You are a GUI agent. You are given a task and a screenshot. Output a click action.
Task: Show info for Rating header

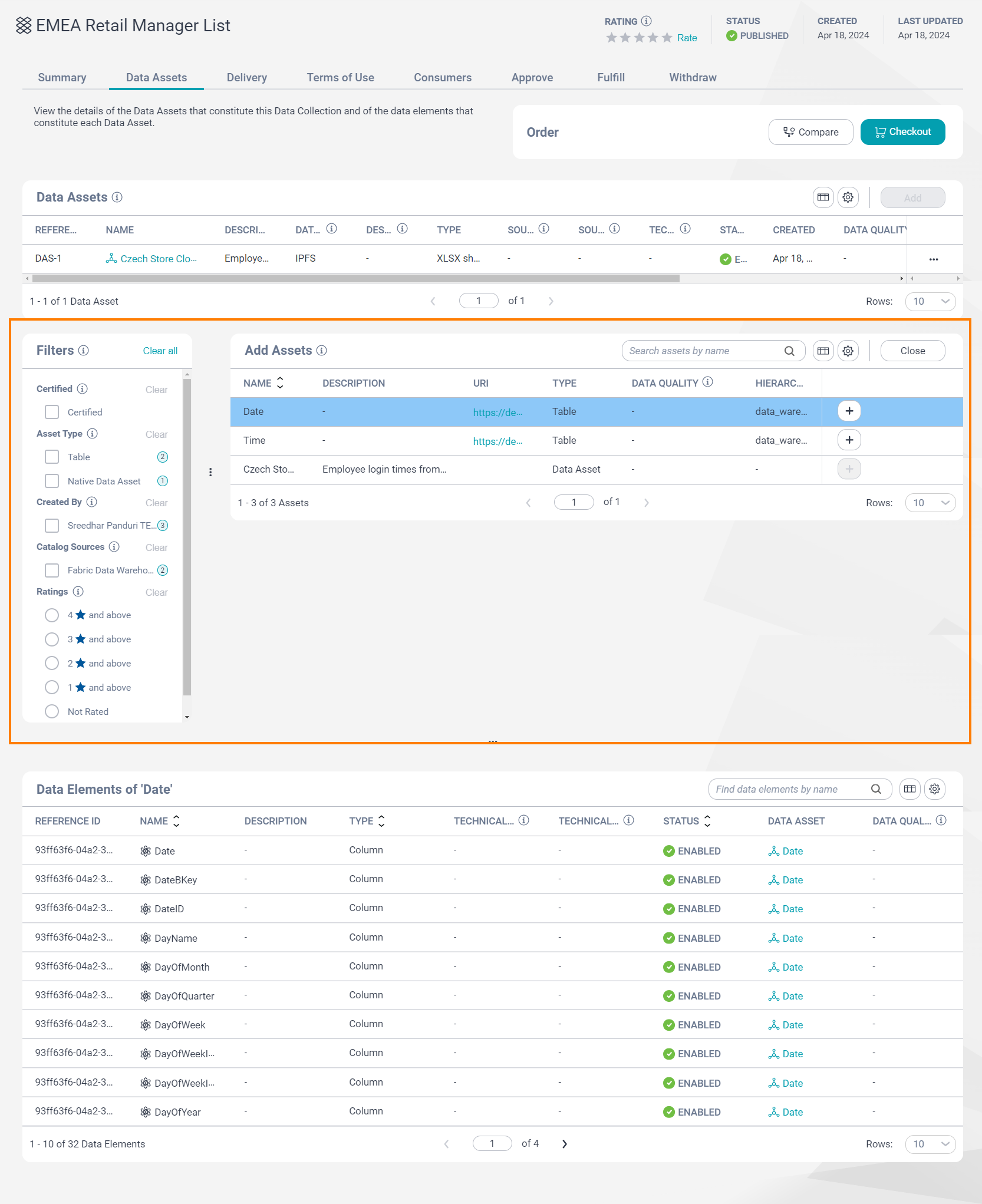(x=646, y=21)
